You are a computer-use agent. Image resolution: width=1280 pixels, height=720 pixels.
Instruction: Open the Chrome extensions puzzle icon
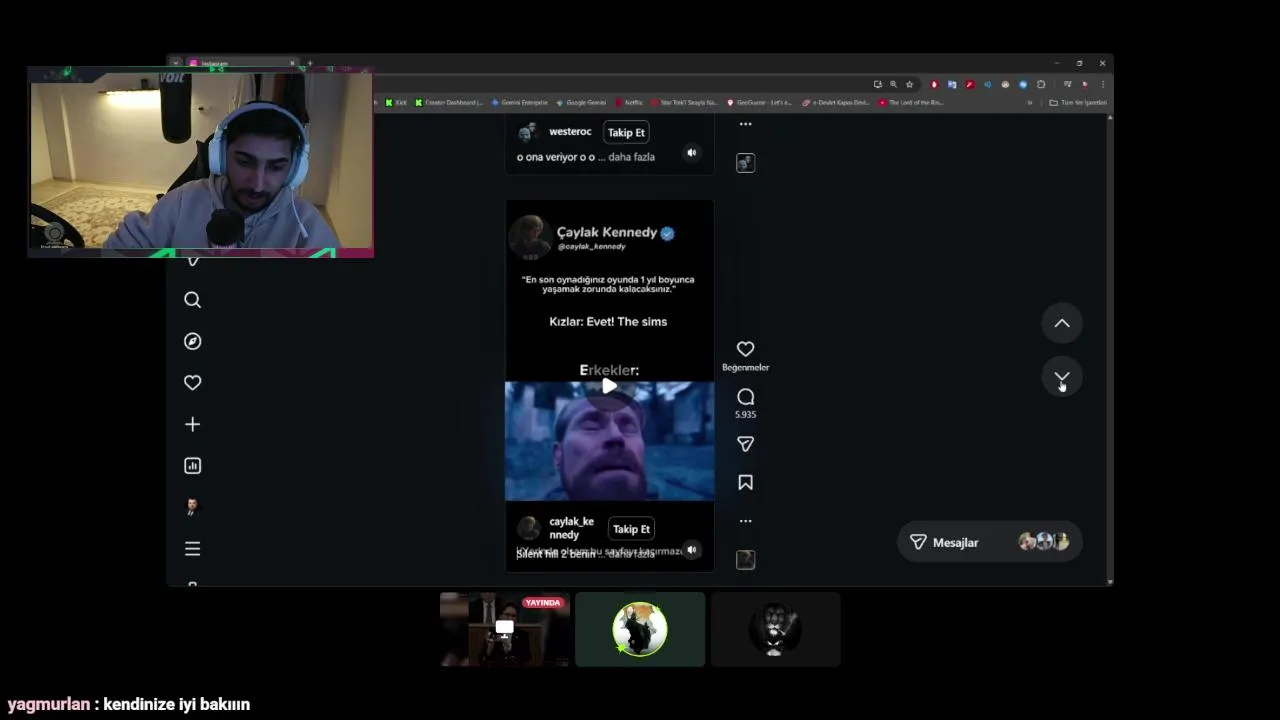1041,84
